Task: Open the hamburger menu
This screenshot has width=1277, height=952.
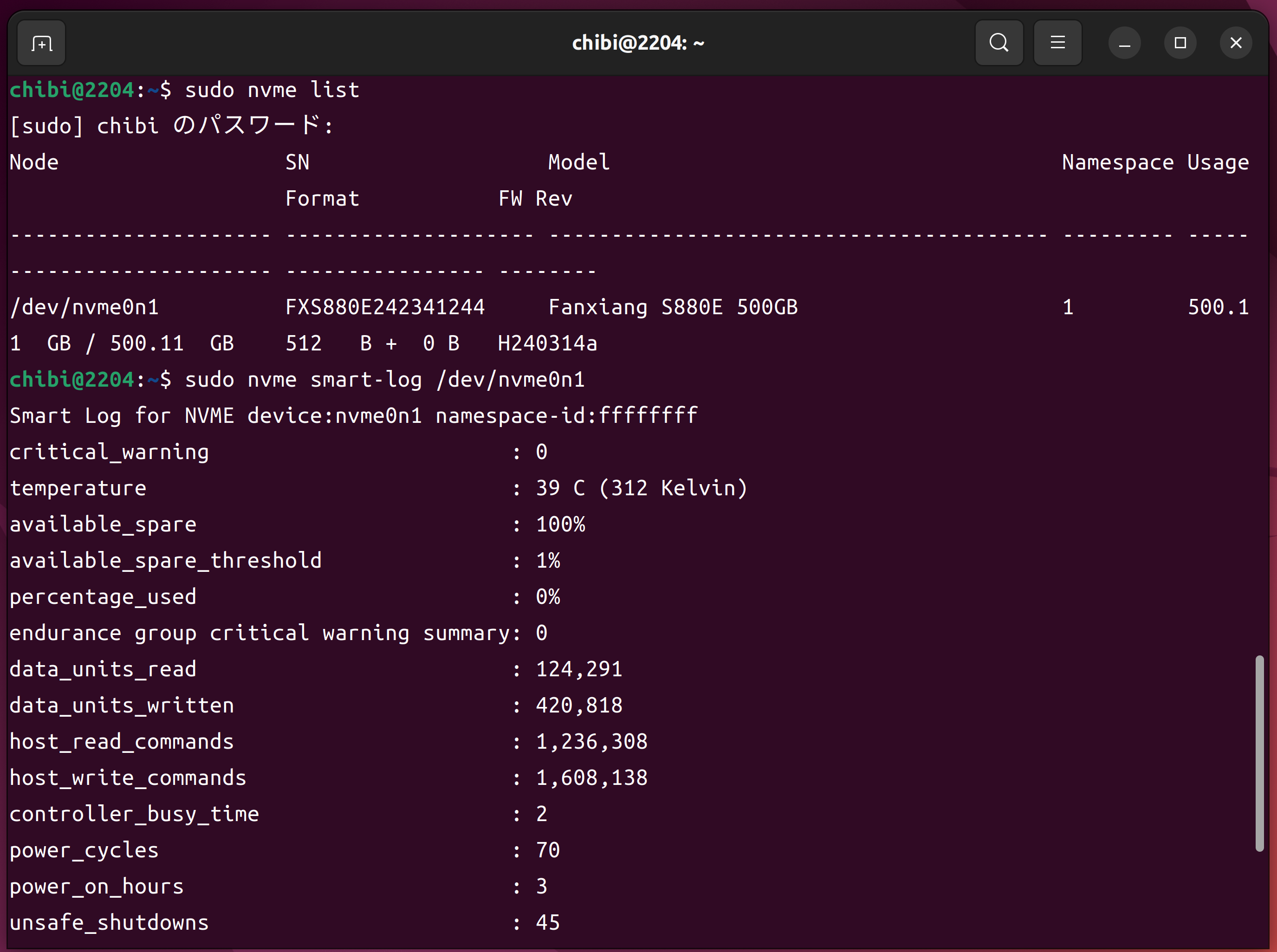Action: click(1057, 43)
